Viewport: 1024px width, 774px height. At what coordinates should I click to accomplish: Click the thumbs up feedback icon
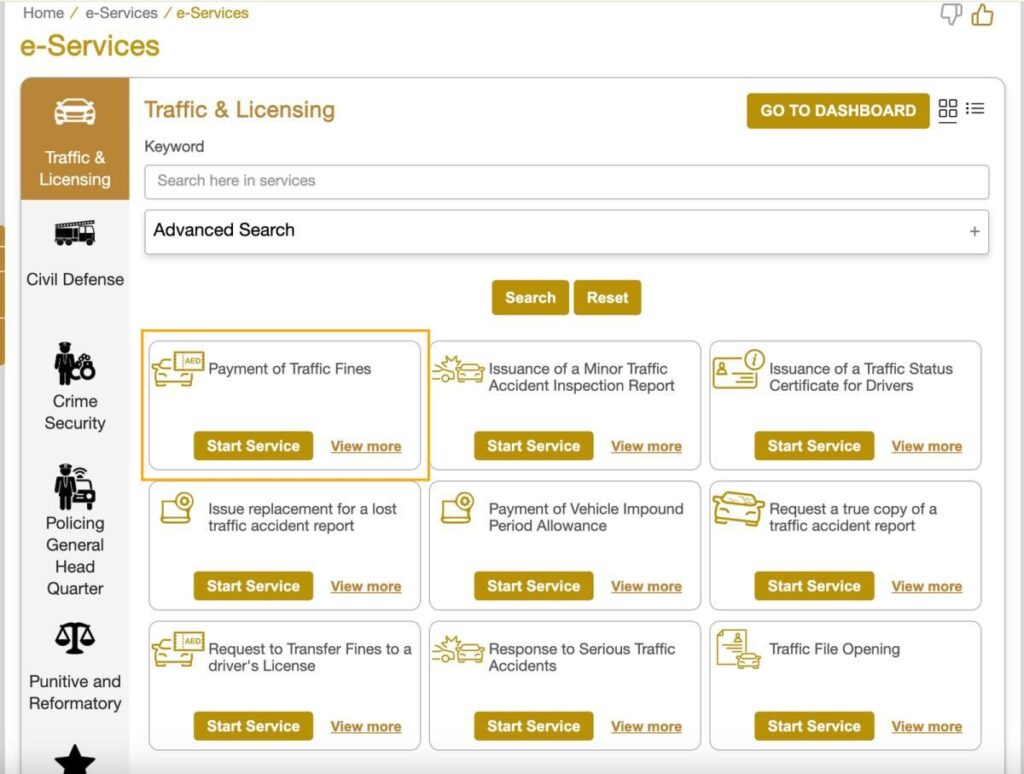[982, 14]
